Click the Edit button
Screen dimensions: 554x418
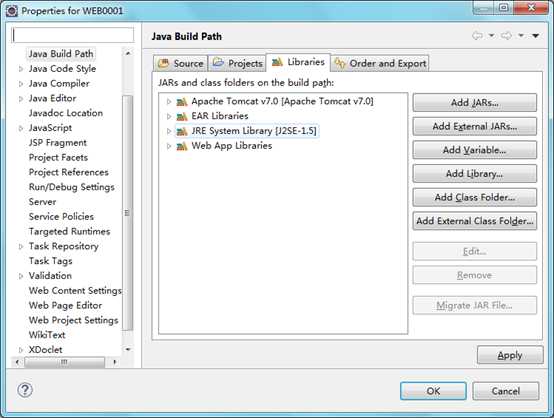pyautogui.click(x=475, y=251)
